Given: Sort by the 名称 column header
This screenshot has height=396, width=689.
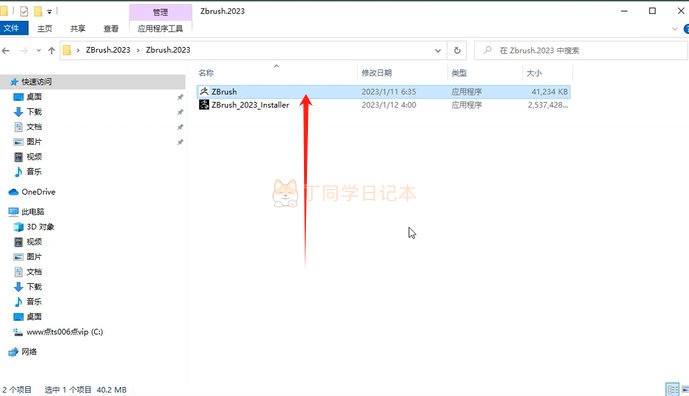Looking at the screenshot, I should (x=206, y=73).
